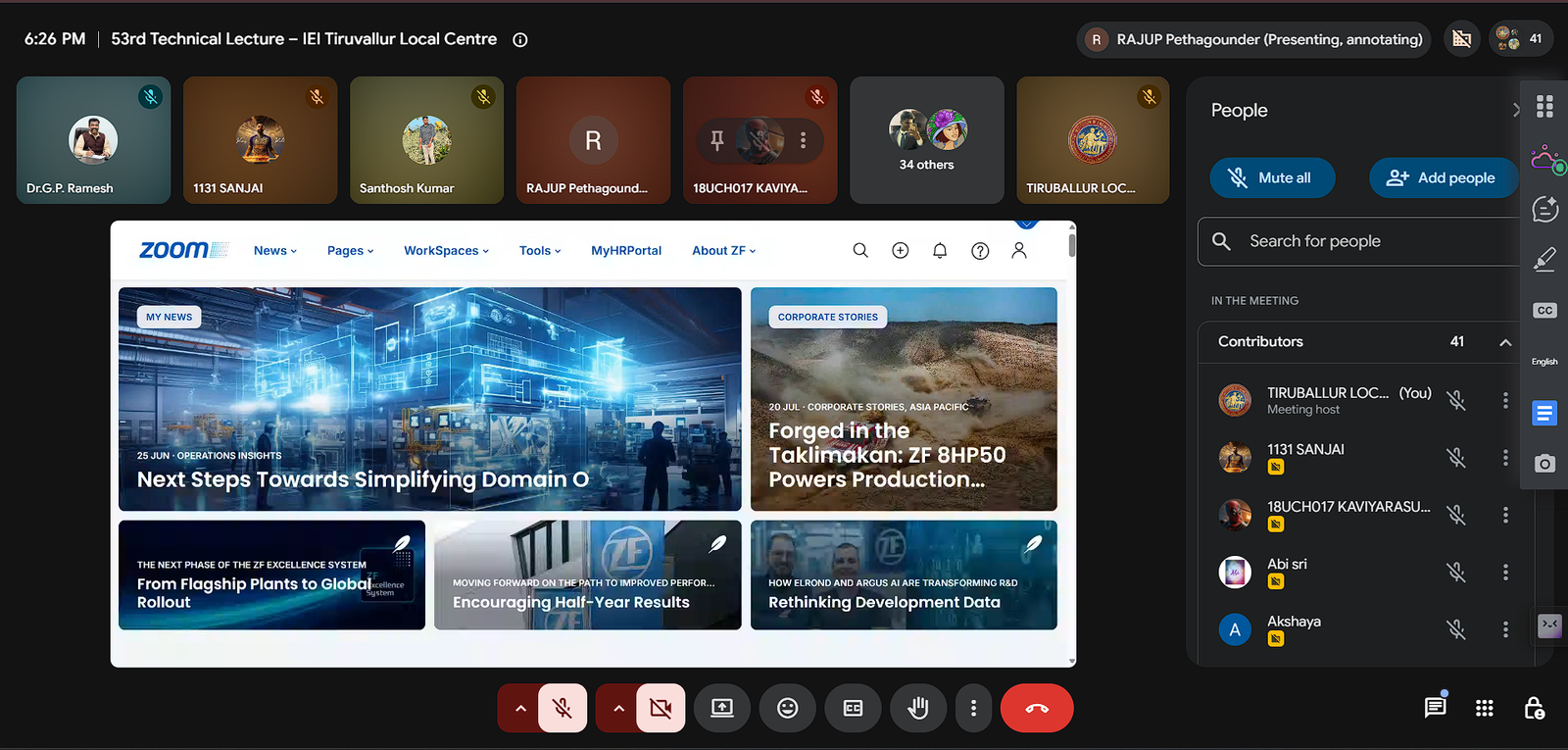Toggle your camera on
The image size is (1568, 750).
(x=661, y=708)
